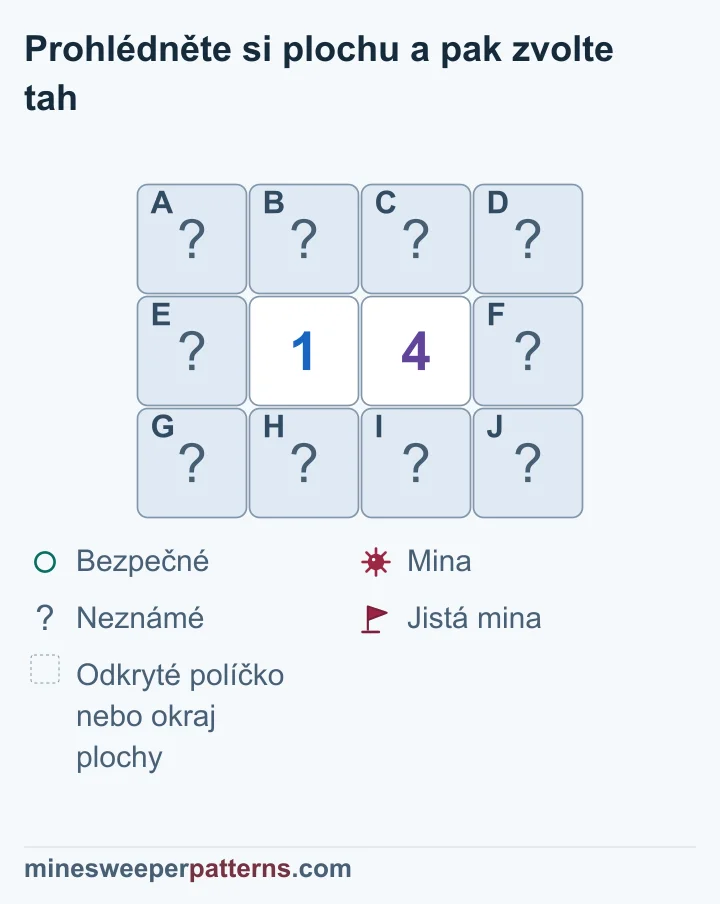Click cell E left of the 1

click(192, 351)
